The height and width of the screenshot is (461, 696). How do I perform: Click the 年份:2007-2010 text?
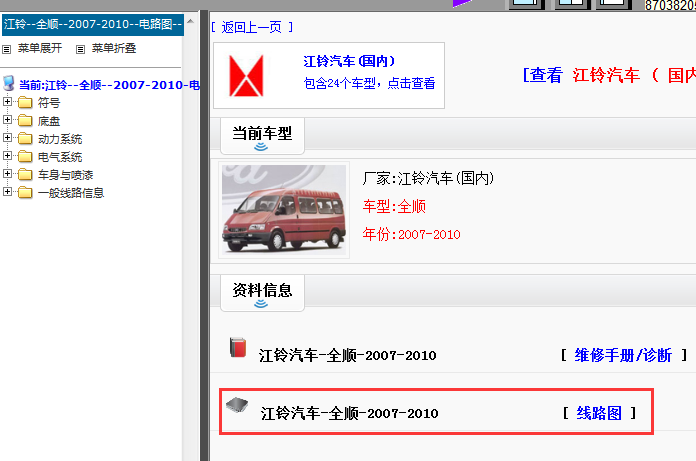(411, 234)
